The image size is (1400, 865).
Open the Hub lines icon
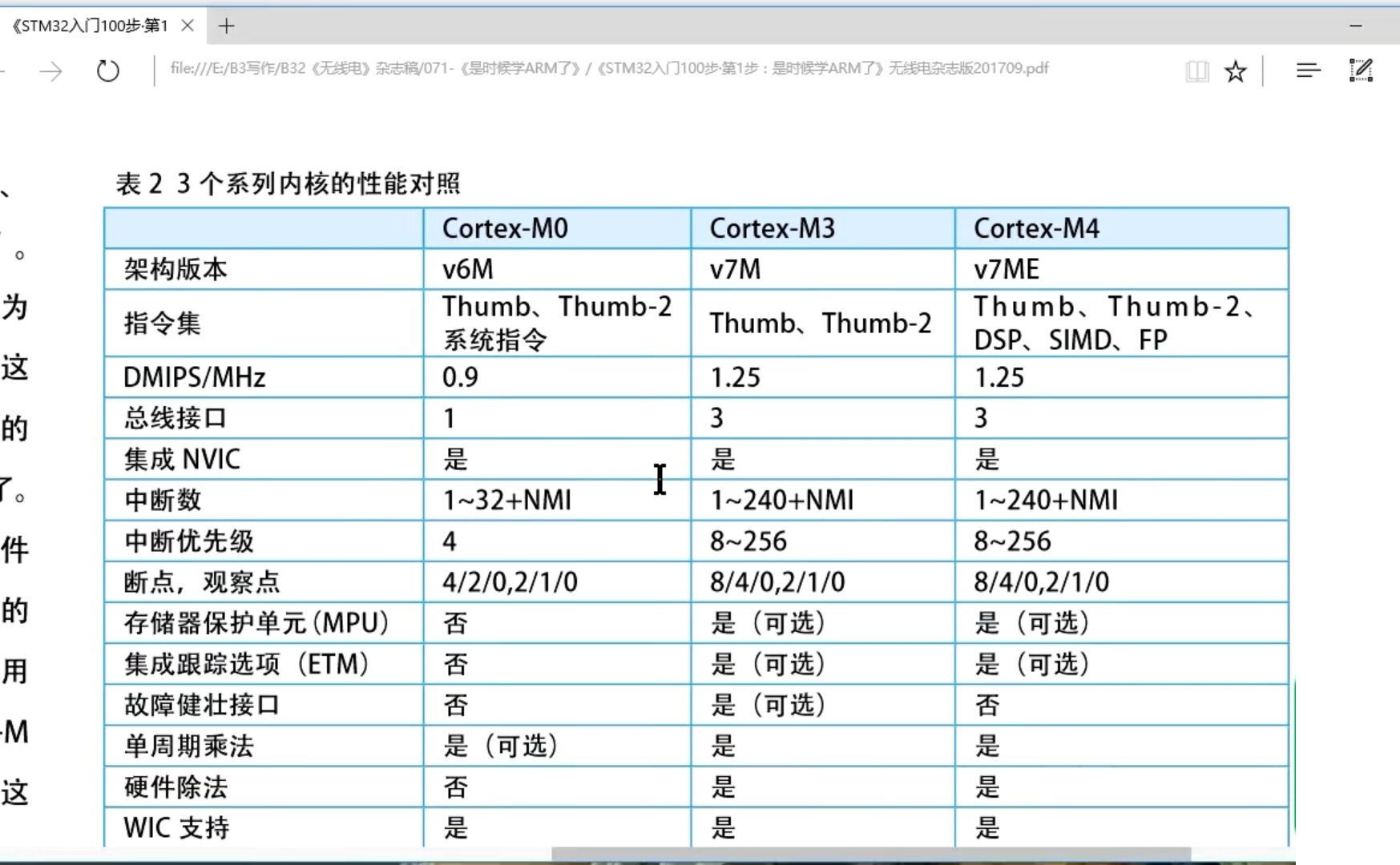(x=1308, y=71)
